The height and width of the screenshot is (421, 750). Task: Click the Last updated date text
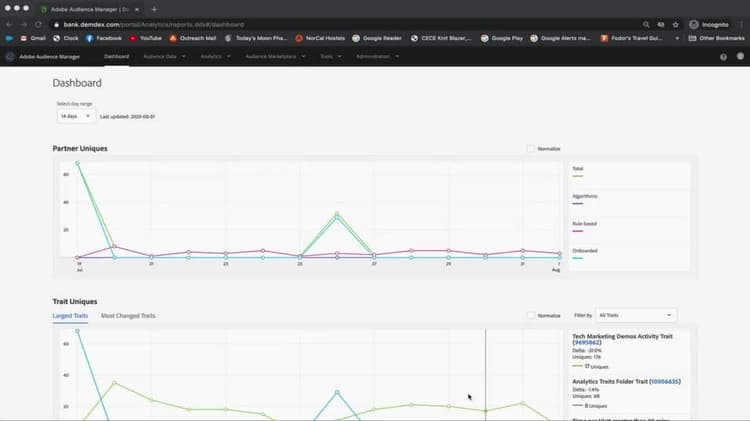(127, 117)
